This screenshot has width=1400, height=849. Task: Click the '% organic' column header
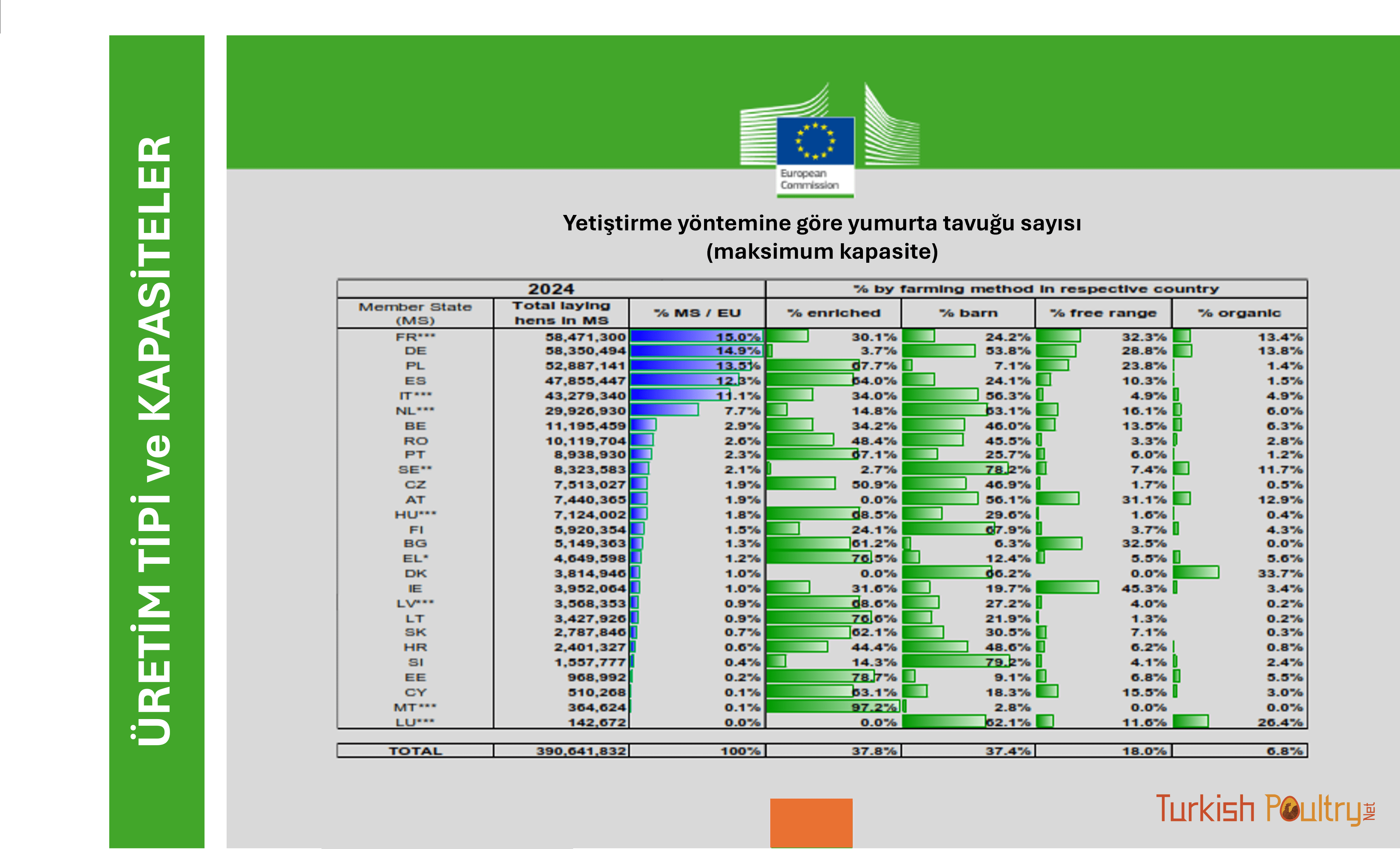pyautogui.click(x=1239, y=313)
